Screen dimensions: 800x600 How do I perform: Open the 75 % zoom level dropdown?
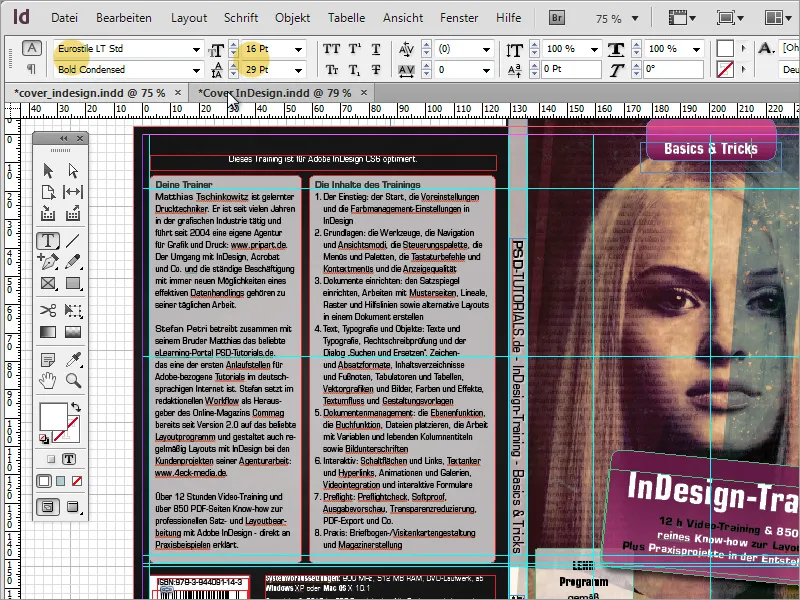coord(635,18)
